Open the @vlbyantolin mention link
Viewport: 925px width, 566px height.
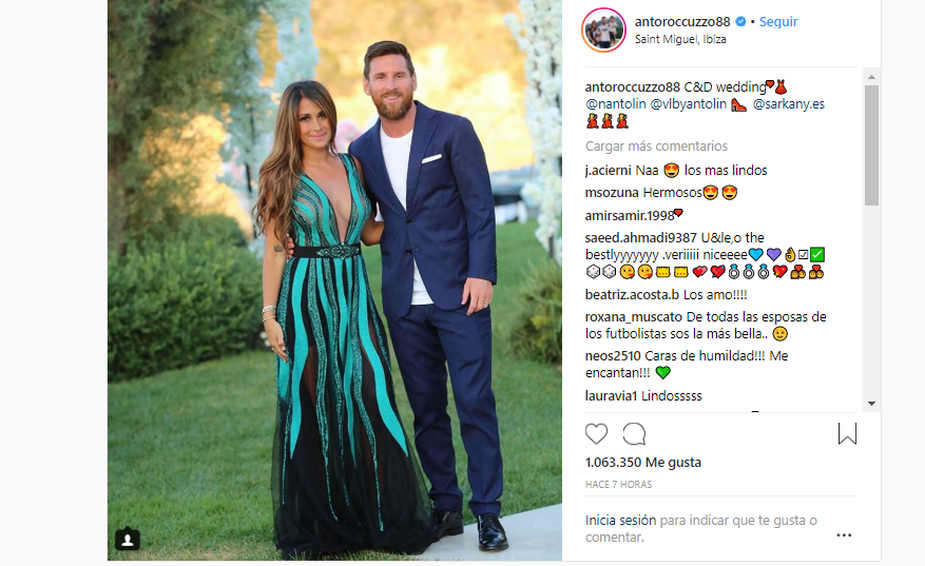pyautogui.click(x=688, y=104)
